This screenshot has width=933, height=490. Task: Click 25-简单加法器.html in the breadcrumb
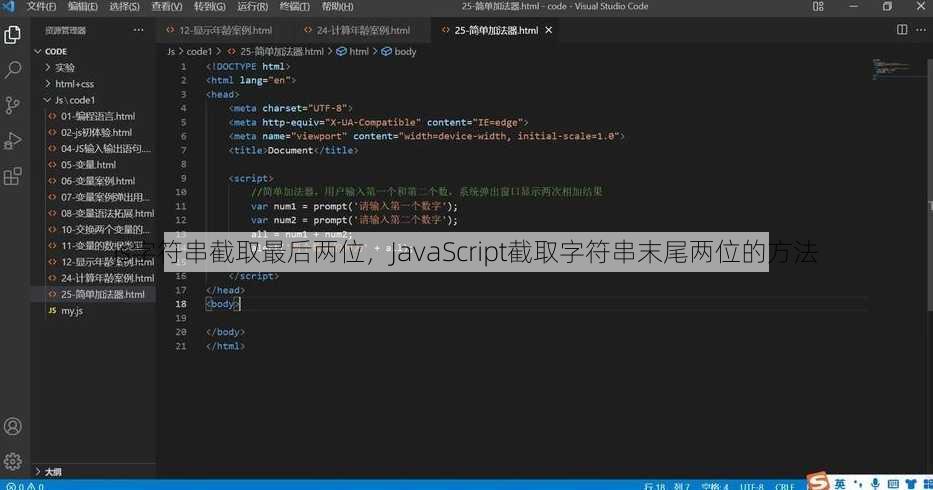coord(275,52)
